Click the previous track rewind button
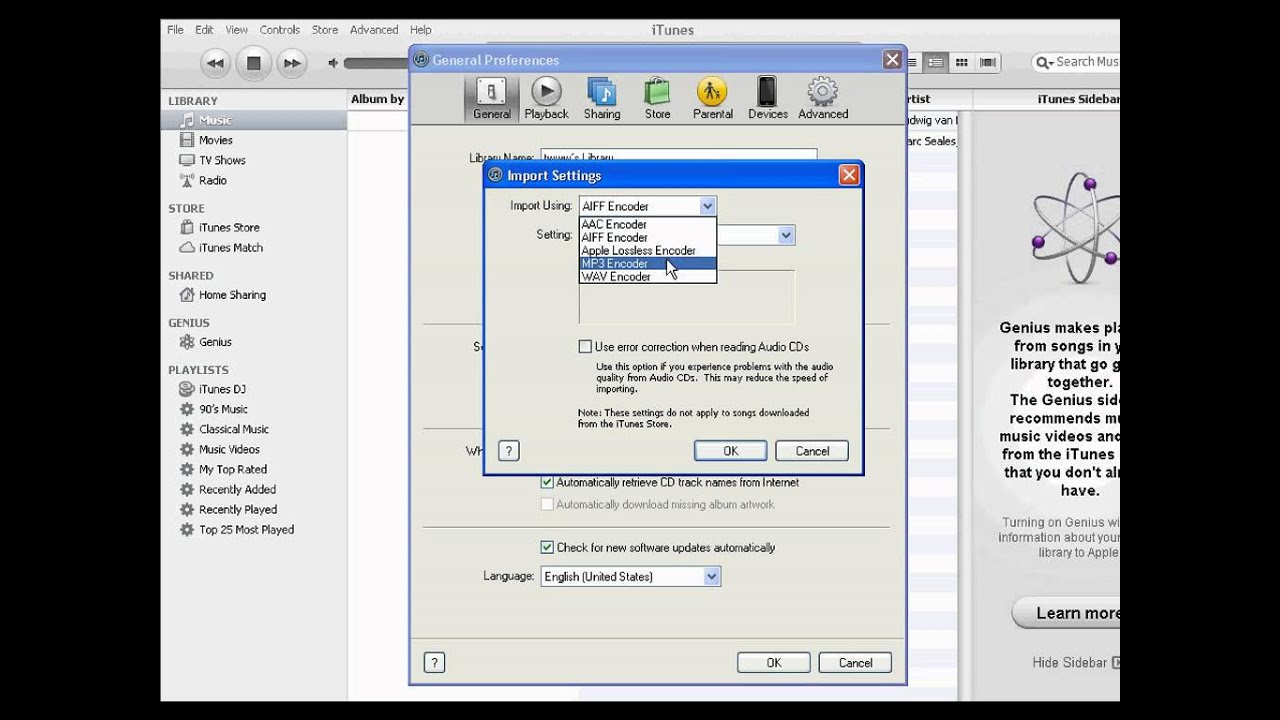Image resolution: width=1280 pixels, height=720 pixels. click(x=215, y=63)
